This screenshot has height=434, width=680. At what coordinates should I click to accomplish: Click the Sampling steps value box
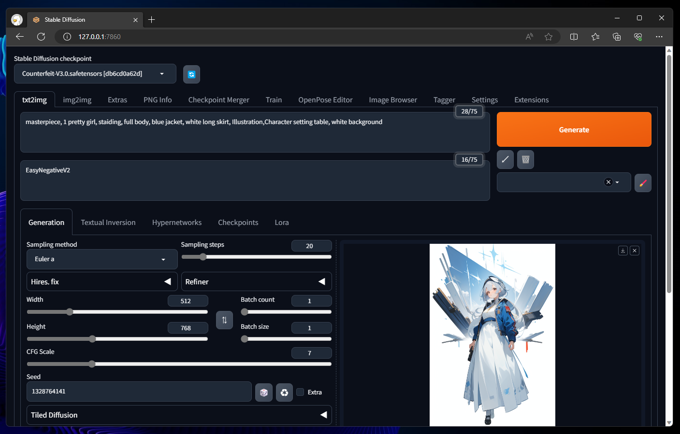tap(311, 246)
